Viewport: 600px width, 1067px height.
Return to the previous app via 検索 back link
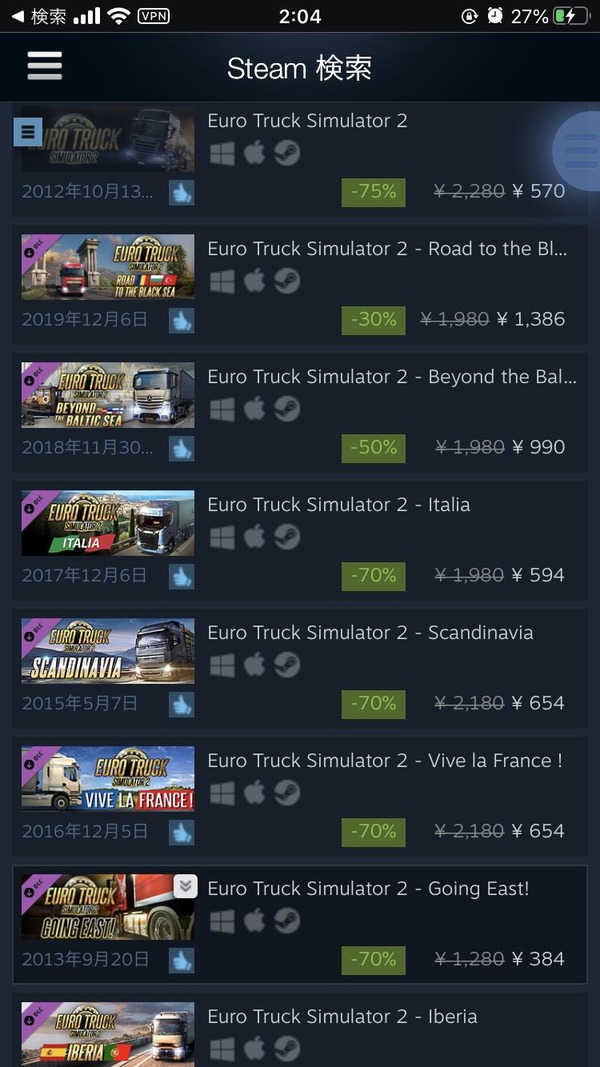tap(39, 16)
